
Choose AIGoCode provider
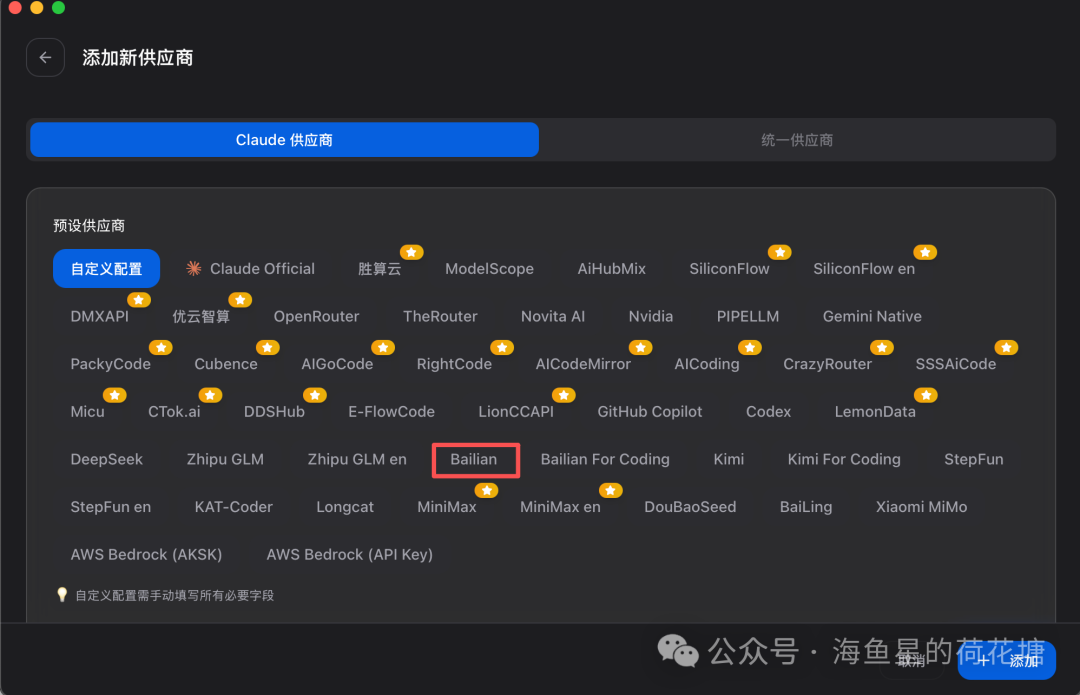338,364
